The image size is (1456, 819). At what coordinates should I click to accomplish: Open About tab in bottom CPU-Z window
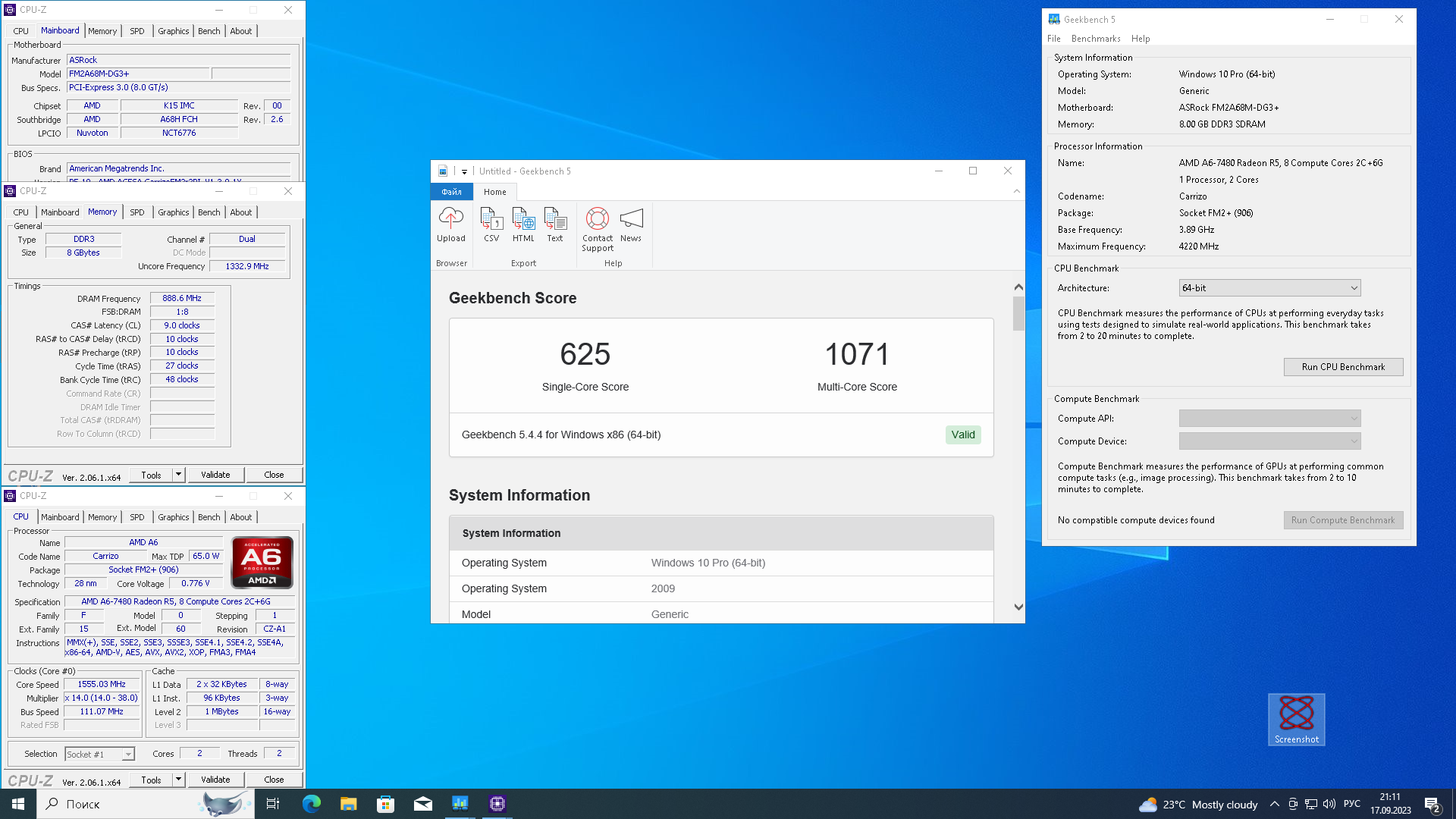(241, 517)
